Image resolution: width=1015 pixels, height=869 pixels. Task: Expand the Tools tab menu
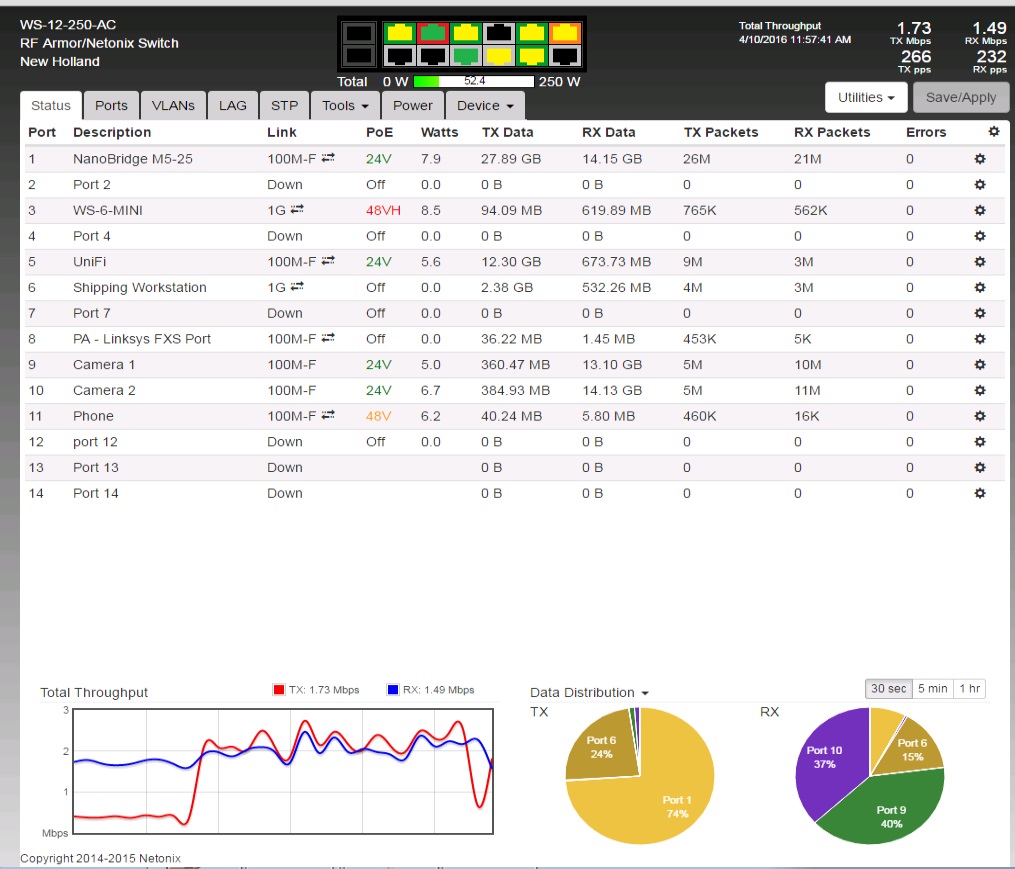point(345,106)
